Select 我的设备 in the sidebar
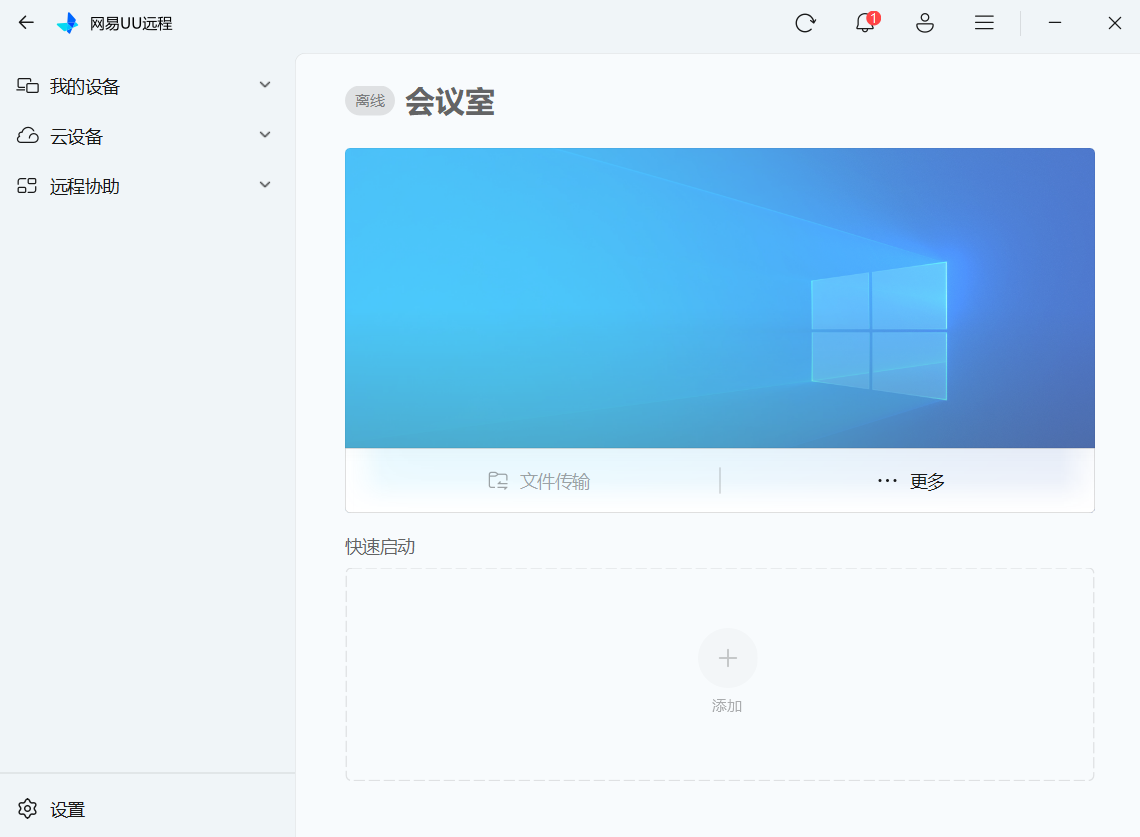 click(x=85, y=87)
